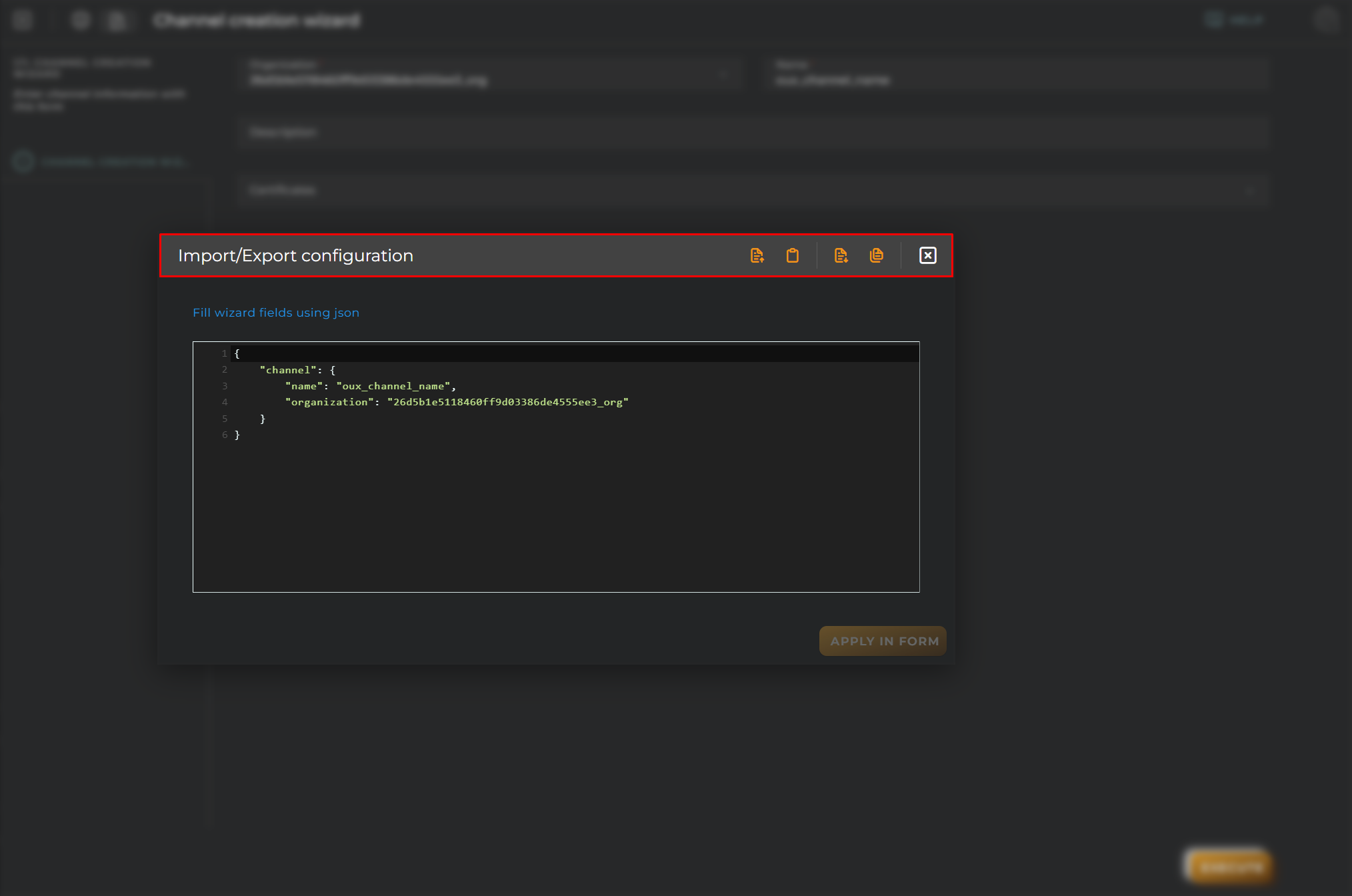Viewport: 1352px width, 896px height.
Task: Close the Import/Export configuration dialog
Action: (x=927, y=255)
